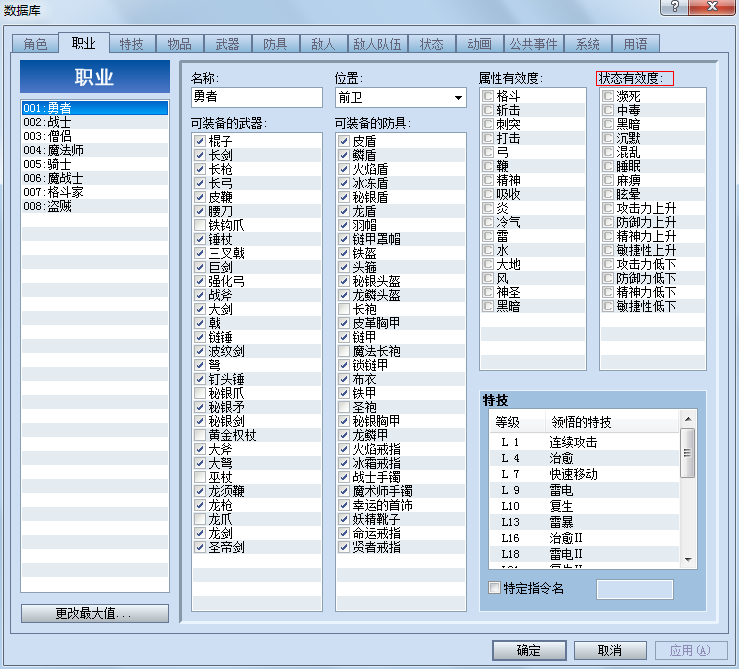Click the 取消 button
The image size is (739, 669).
tap(610, 651)
